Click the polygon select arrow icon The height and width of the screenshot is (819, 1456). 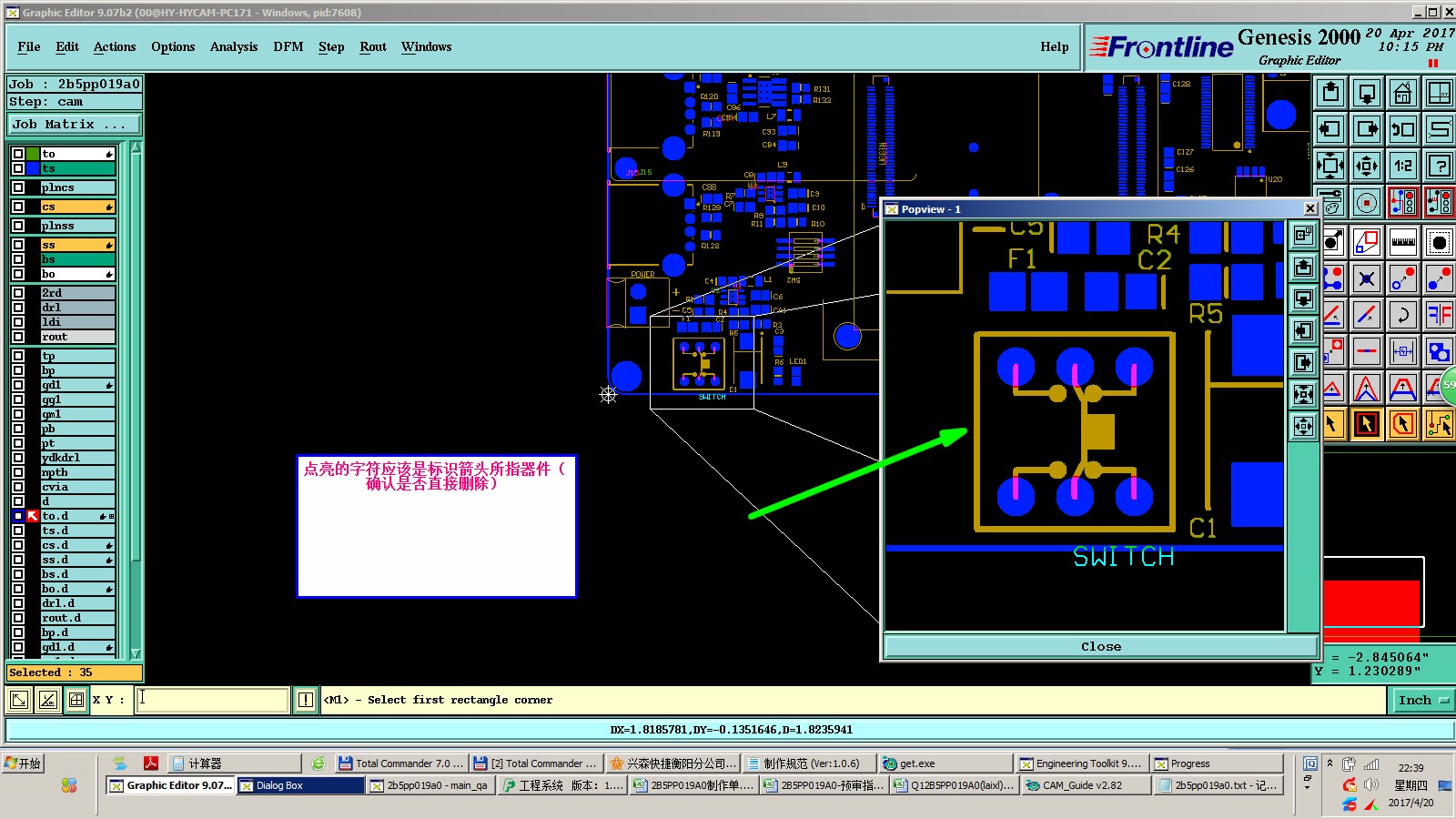click(x=1403, y=424)
